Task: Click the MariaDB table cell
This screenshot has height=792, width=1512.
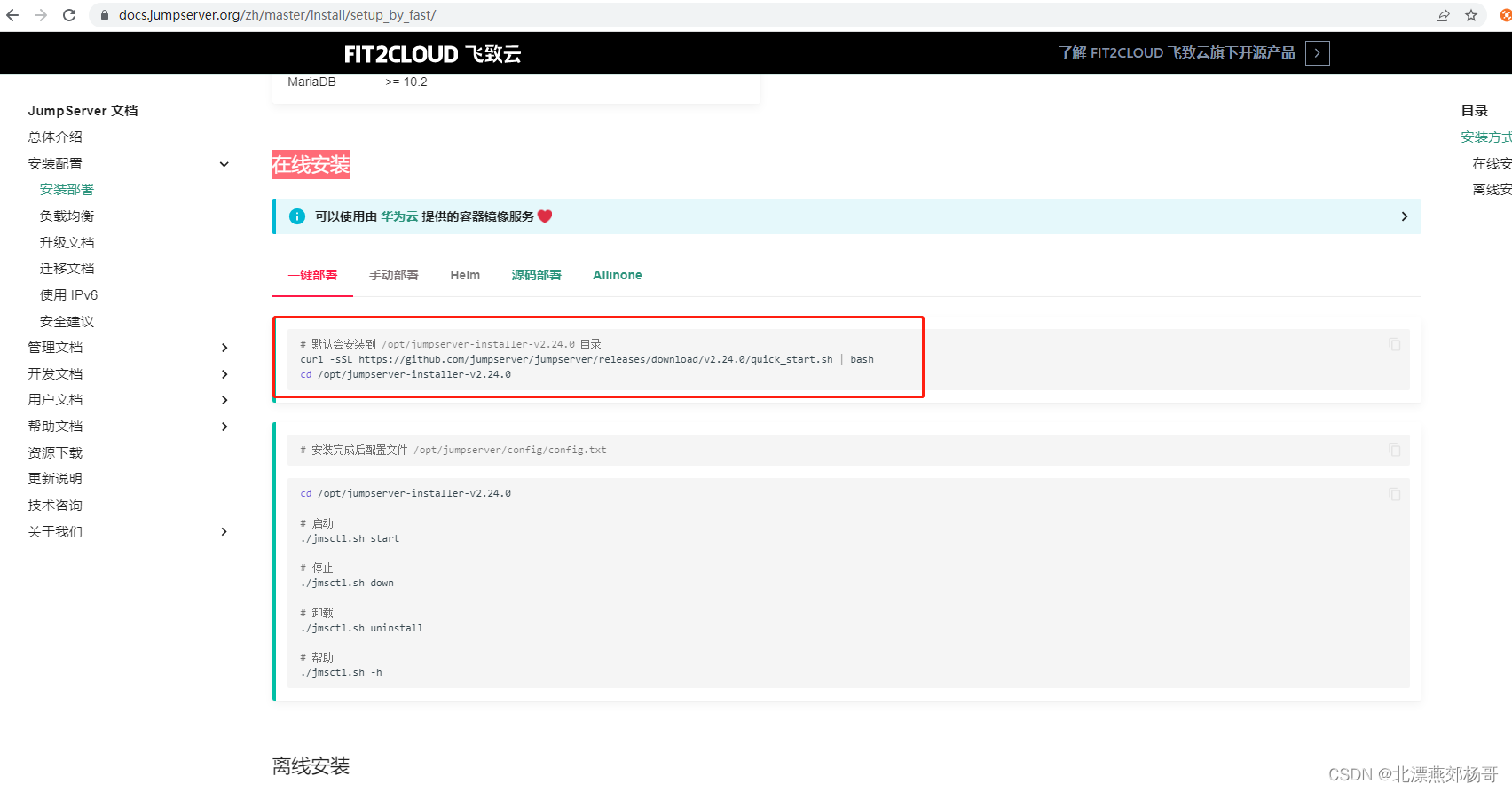Action: [x=311, y=82]
